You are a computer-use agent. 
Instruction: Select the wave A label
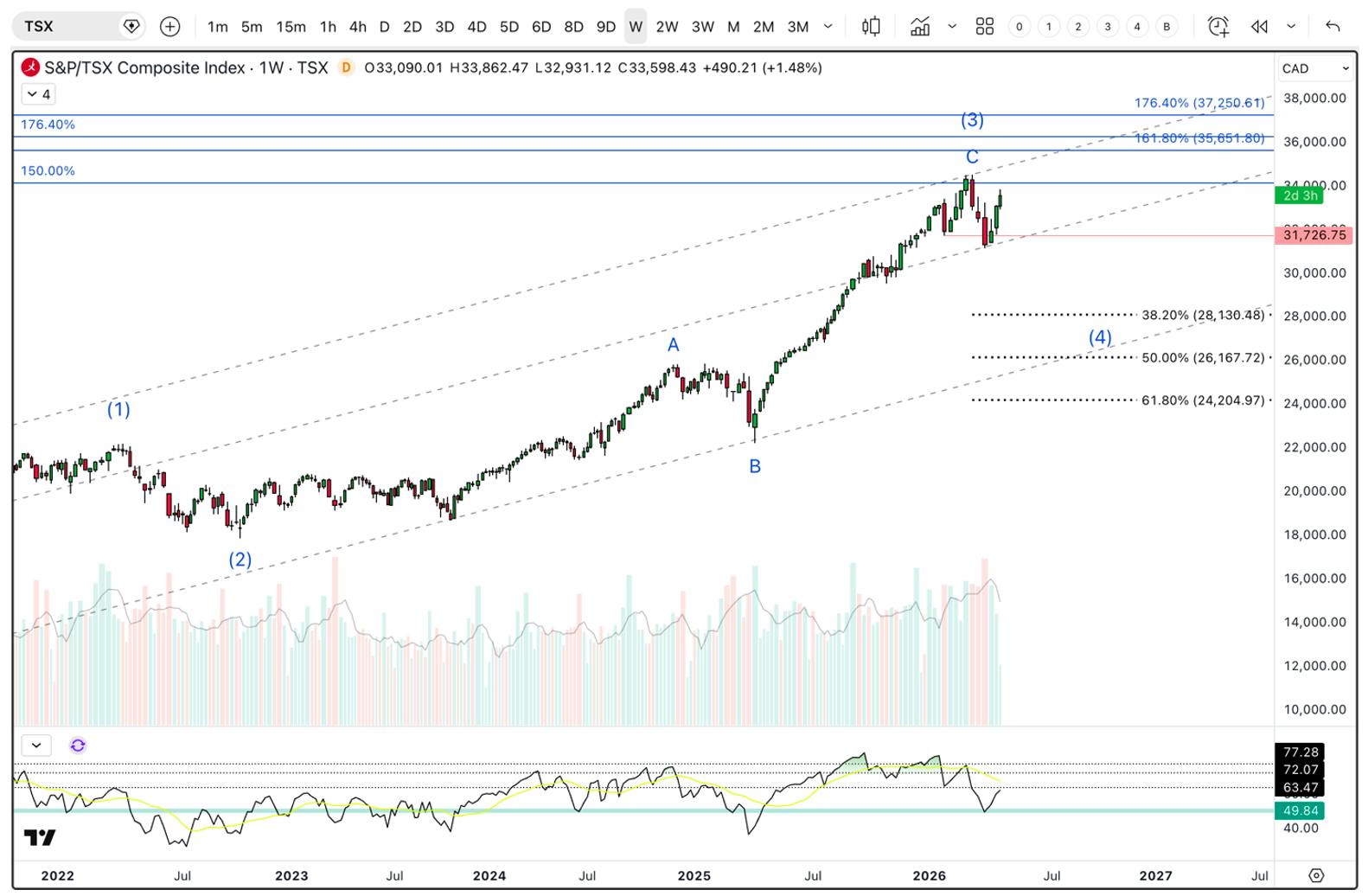tap(673, 344)
